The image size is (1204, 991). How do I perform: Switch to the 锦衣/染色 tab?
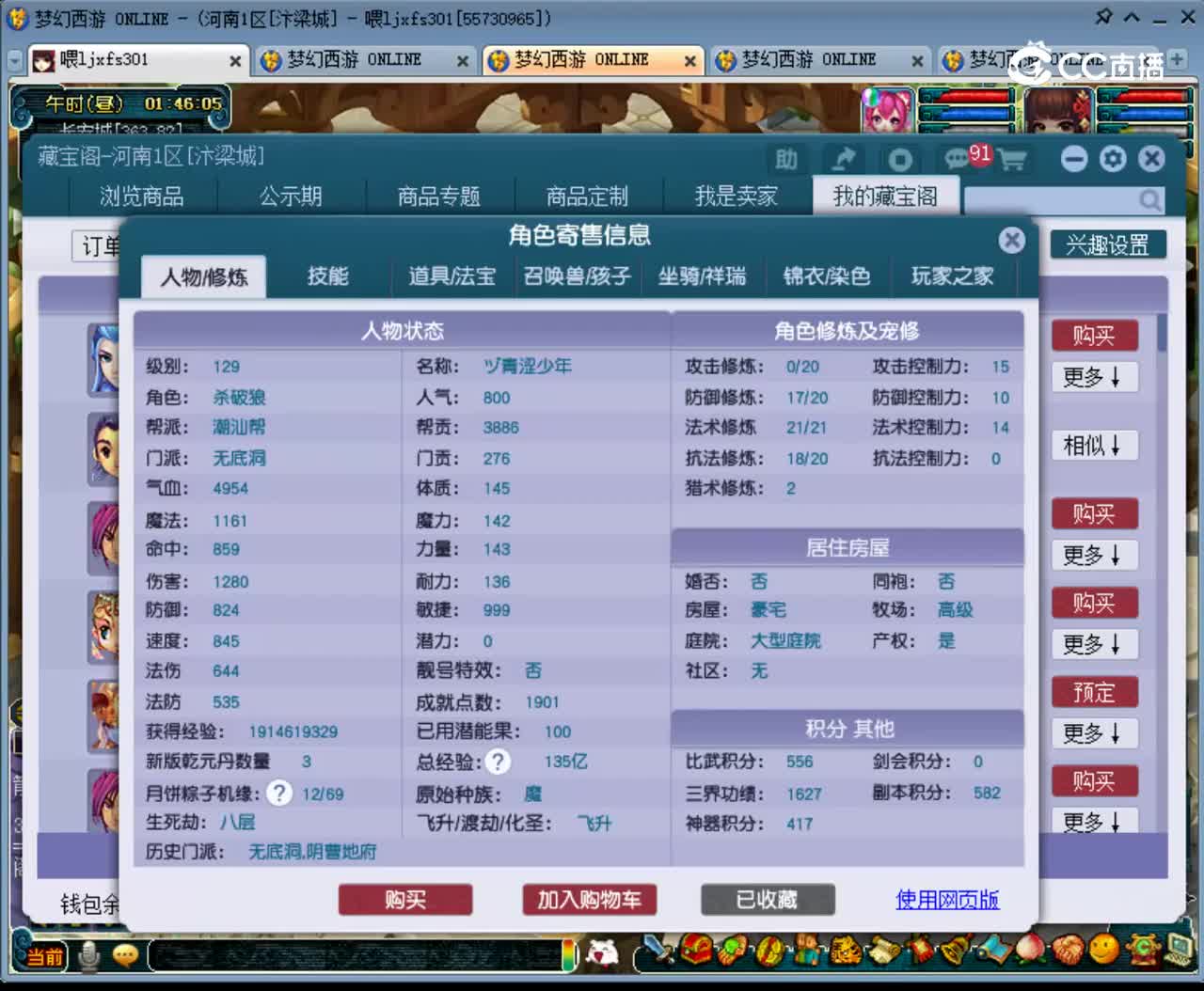pyautogui.click(x=827, y=276)
